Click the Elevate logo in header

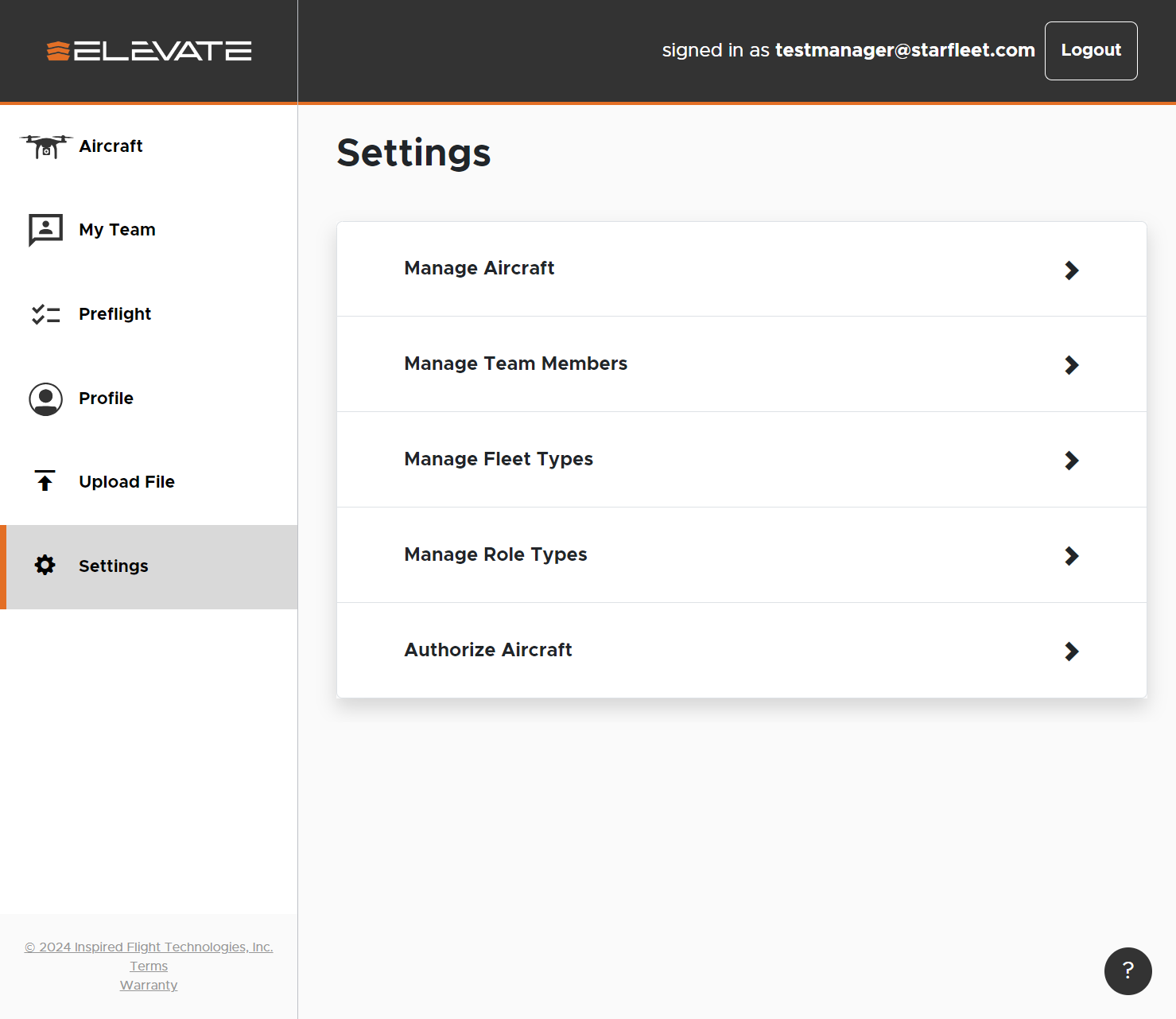[x=149, y=51]
